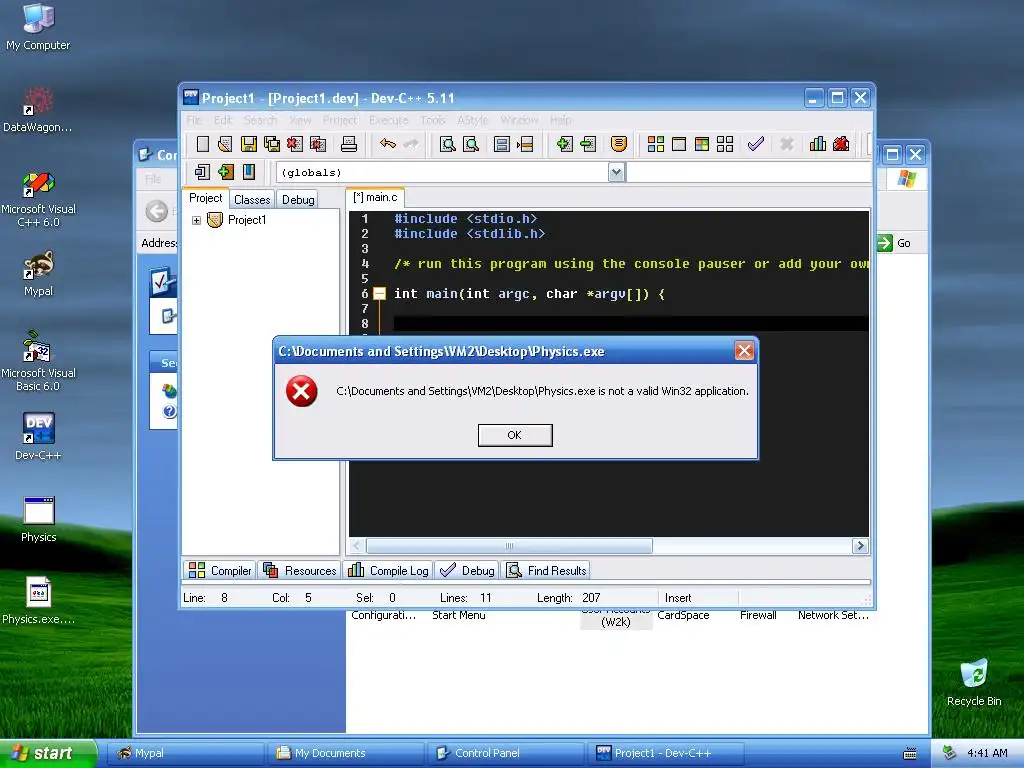The image size is (1024, 768).
Task: Click the first icon left of the (globals) box
Action: pyautogui.click(x=202, y=172)
